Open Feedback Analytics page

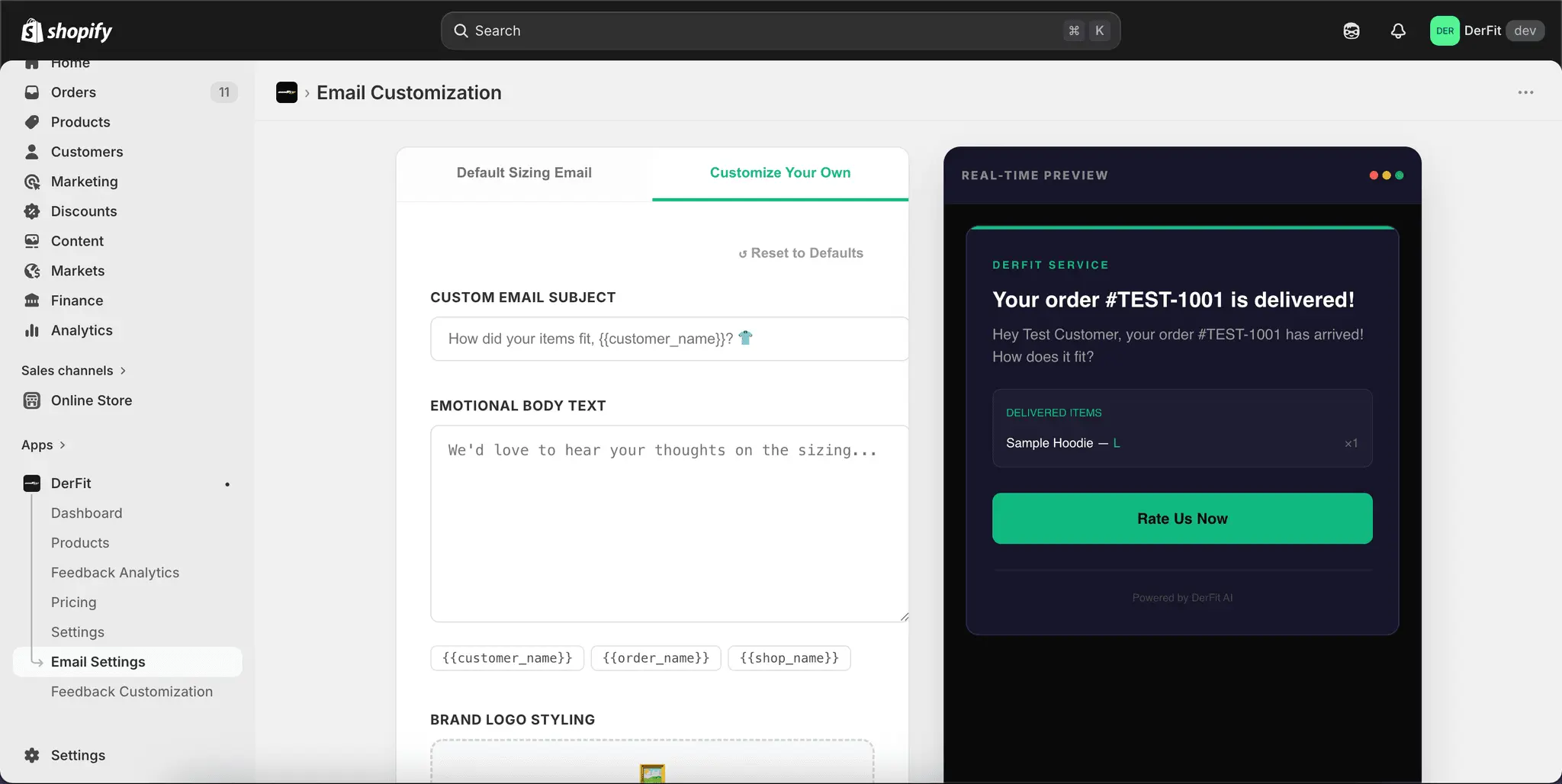pyautogui.click(x=115, y=573)
